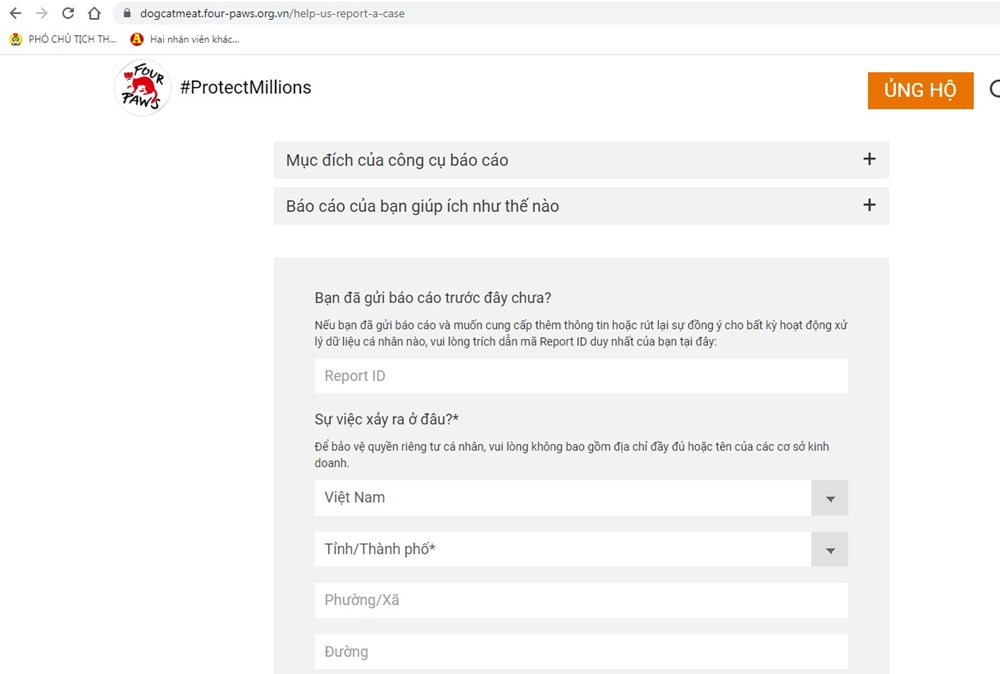Click the browser back arrow
Image resolution: width=1000 pixels, height=674 pixels.
(x=15, y=13)
